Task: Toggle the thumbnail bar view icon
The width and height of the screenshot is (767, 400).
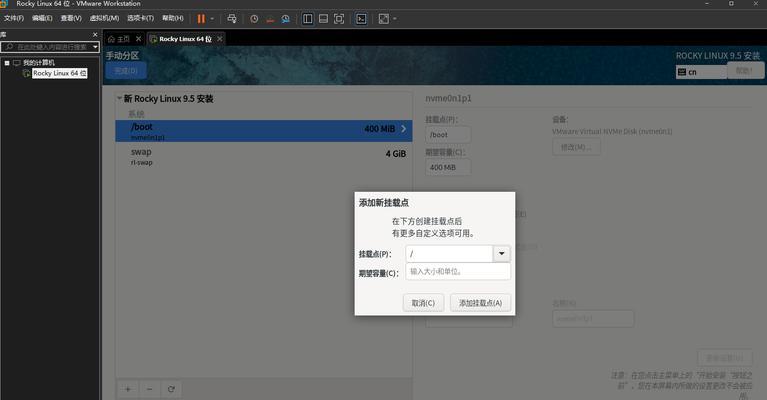Action: click(x=323, y=19)
